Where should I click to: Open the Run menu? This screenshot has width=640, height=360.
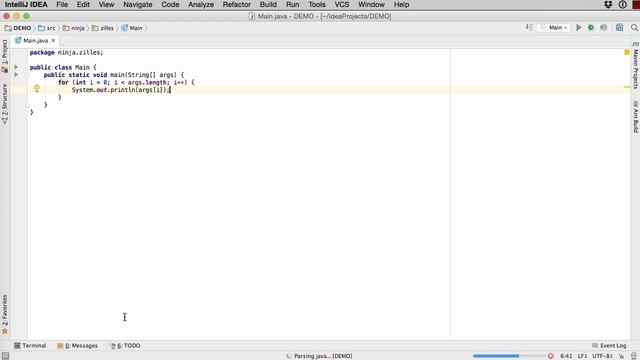(x=292, y=4)
